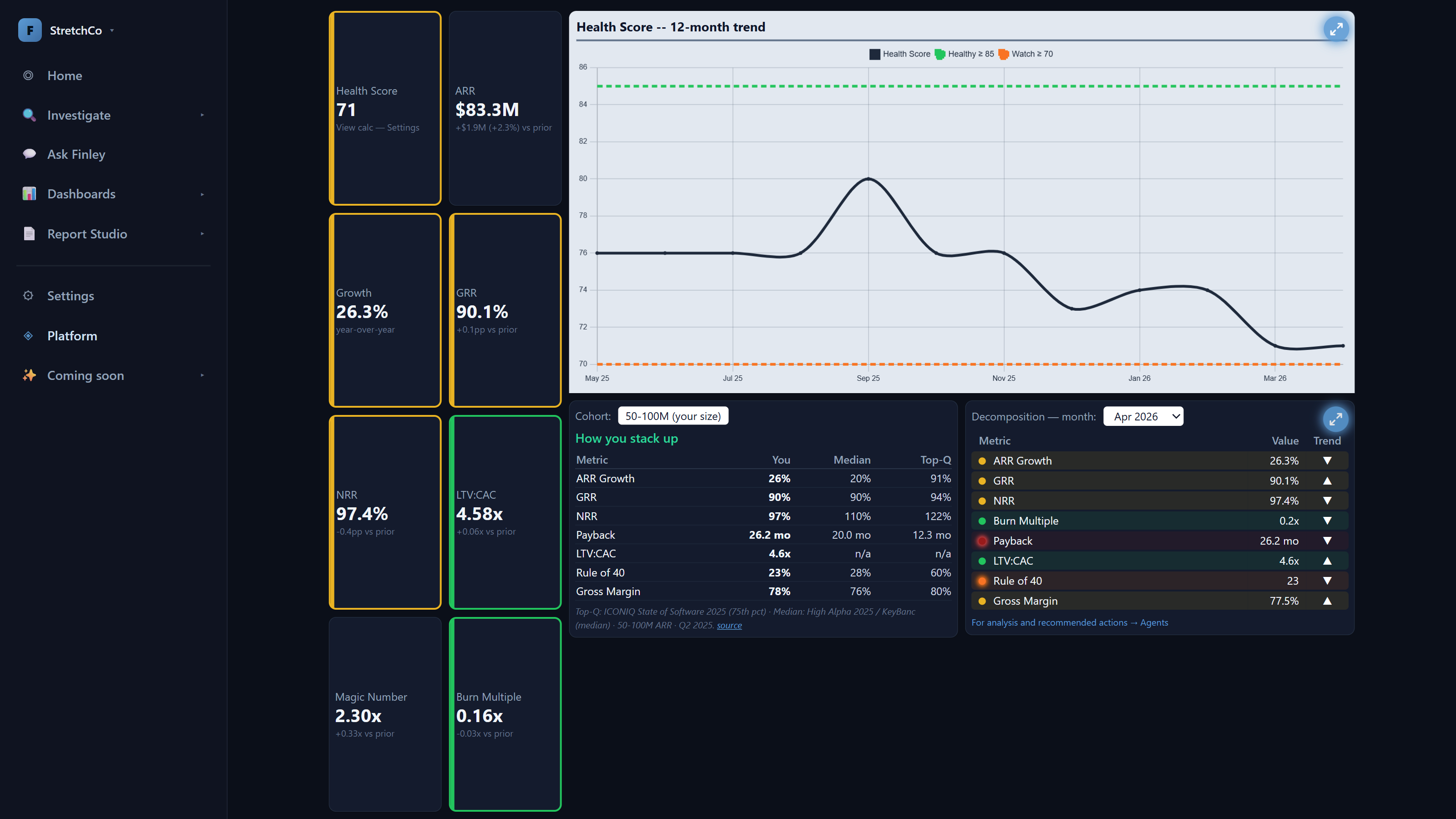Expand the Dashboards submenu arrow

[202, 194]
